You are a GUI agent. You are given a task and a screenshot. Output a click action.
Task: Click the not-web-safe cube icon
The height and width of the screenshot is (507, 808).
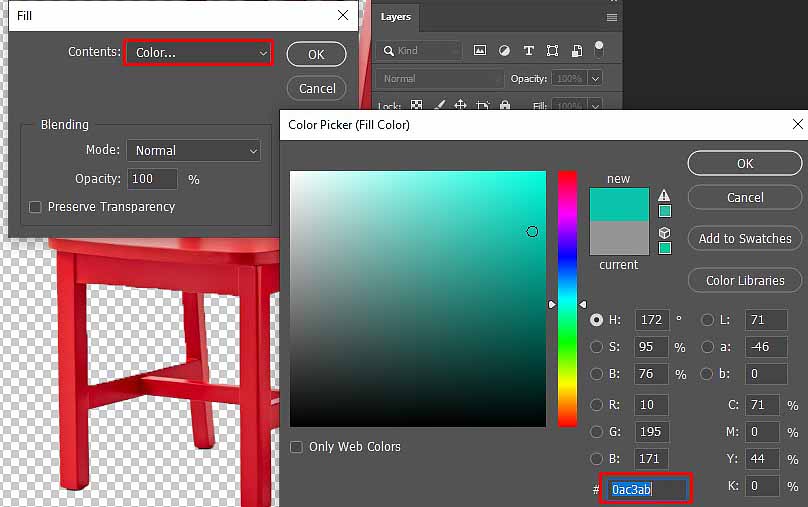(x=664, y=232)
